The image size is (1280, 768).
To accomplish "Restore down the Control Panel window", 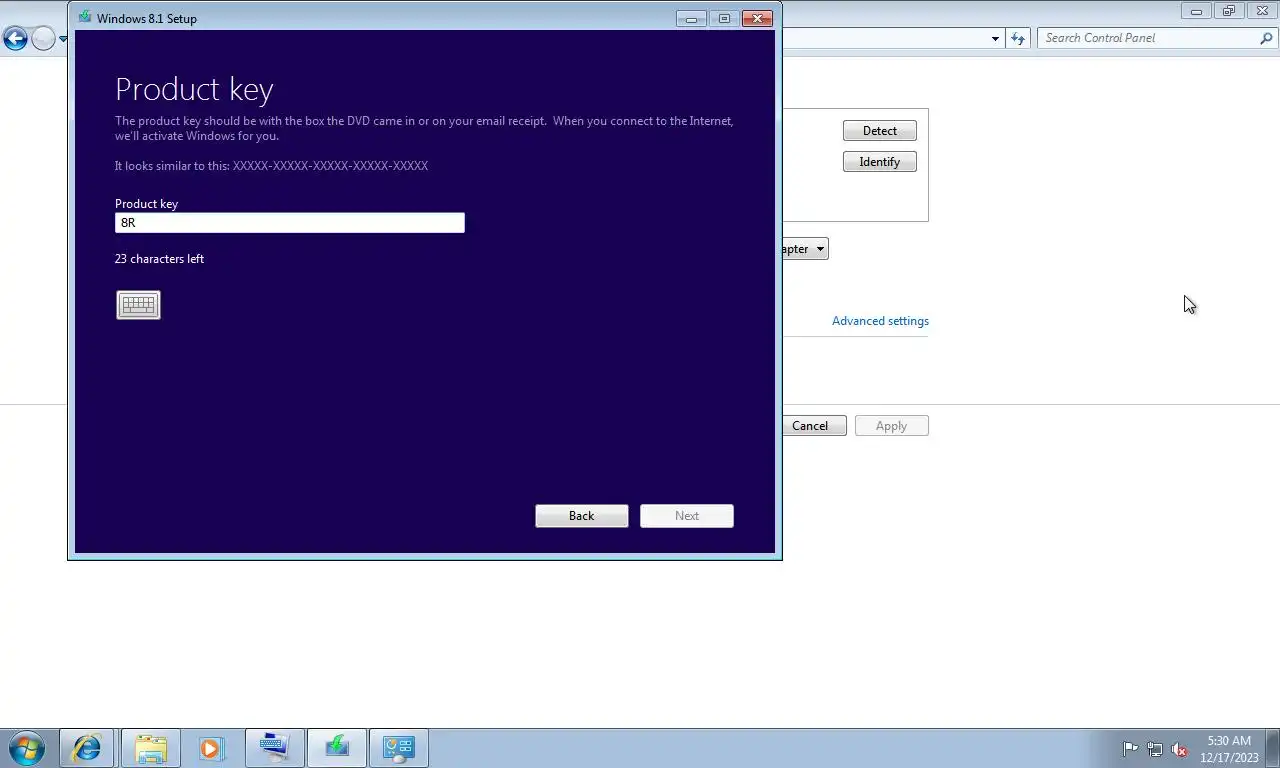I will coord(1229,11).
